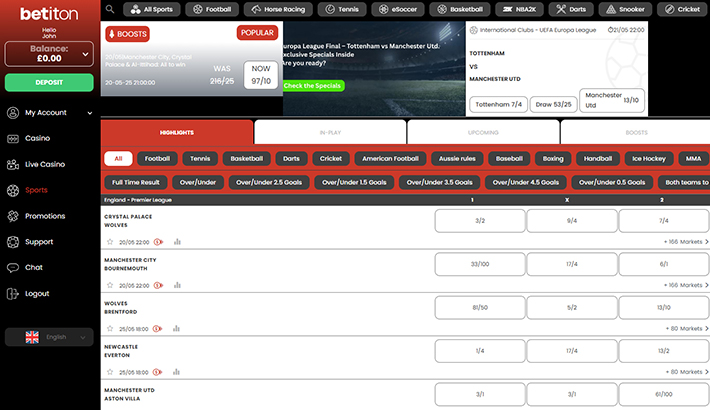Open live stream icon for Newcastle Everton match
This screenshot has width=710, height=410.
pyautogui.click(x=157, y=372)
